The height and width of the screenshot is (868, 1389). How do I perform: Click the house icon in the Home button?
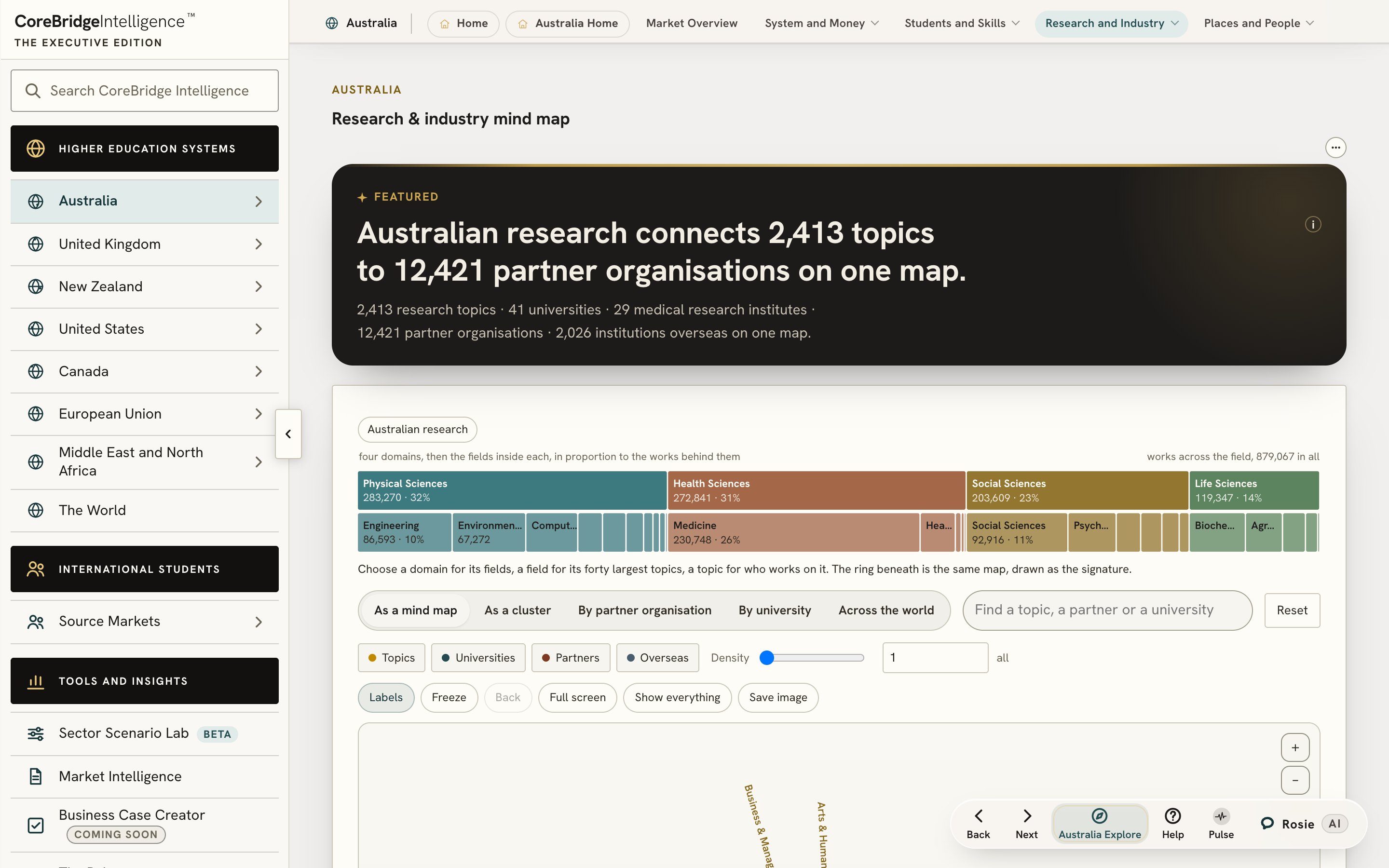(x=444, y=24)
